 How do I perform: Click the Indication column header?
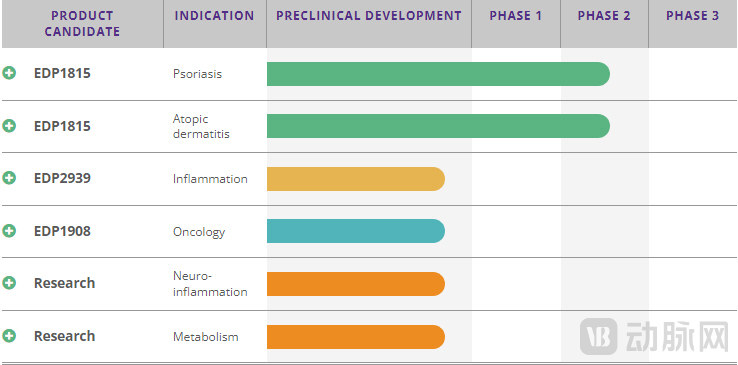tap(215, 16)
